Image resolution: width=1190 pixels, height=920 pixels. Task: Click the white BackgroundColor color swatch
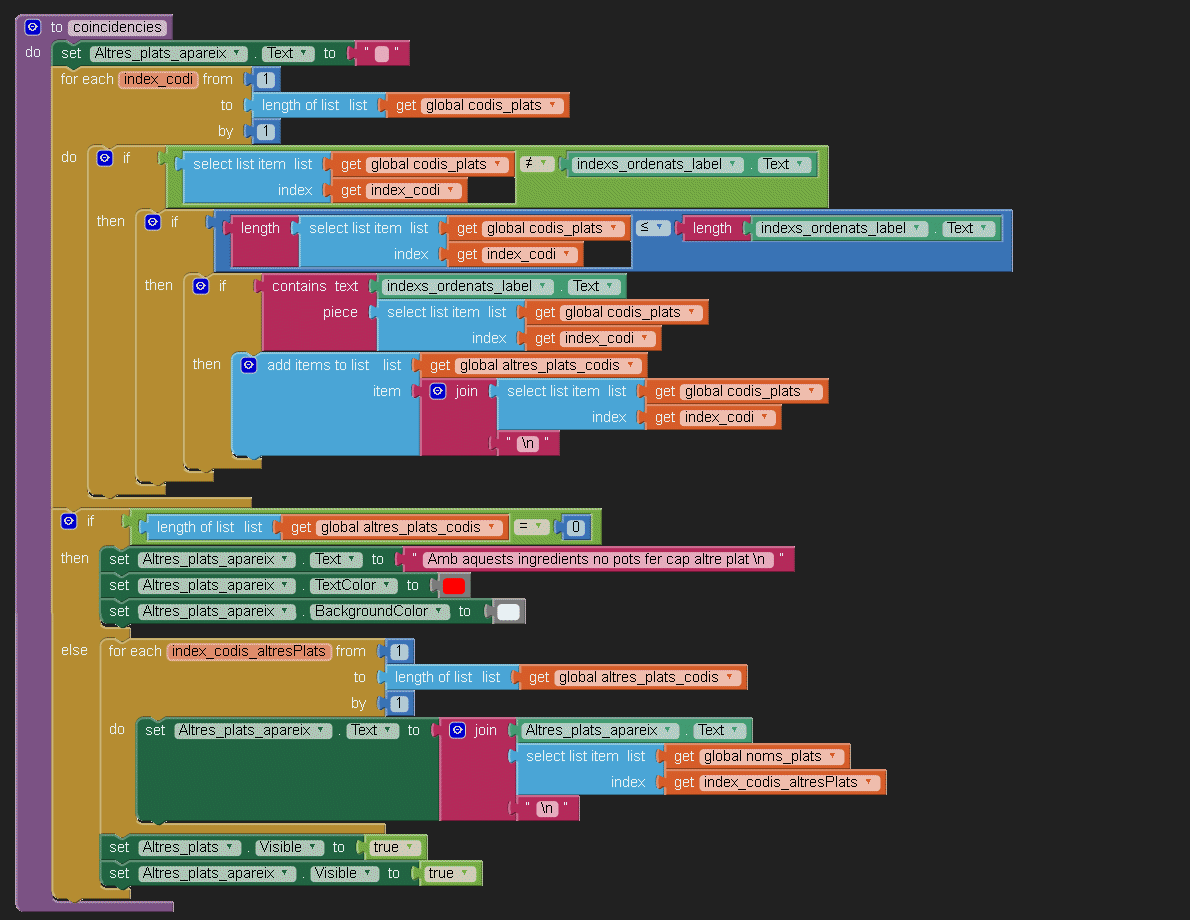[508, 612]
